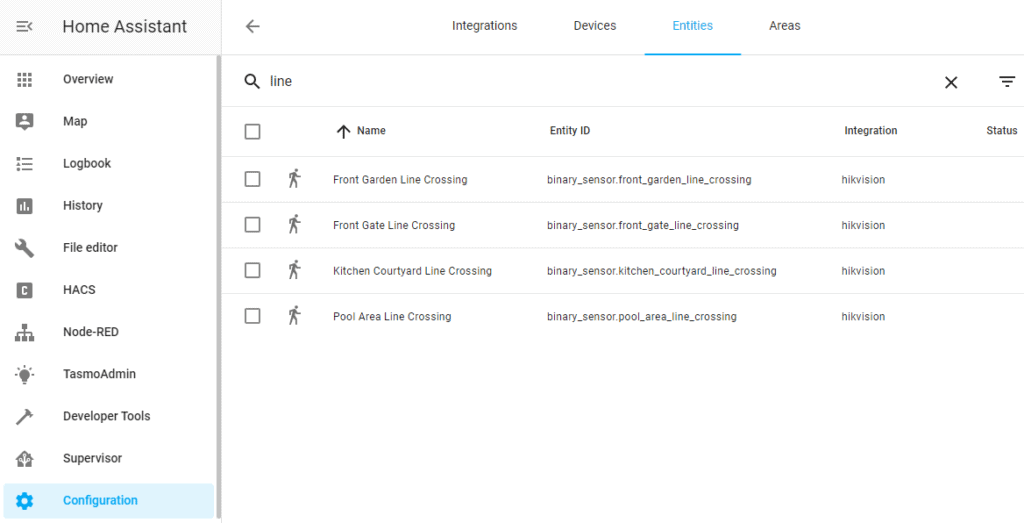Click hikvision in the Kitchen Courtyard row
This screenshot has height=523, width=1024.
863,271
